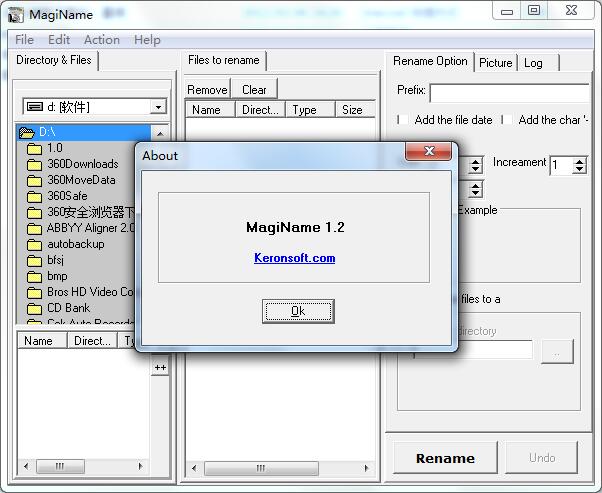Image resolution: width=602 pixels, height=493 pixels.
Task: Enable Add the file date checkbox
Action: [403, 120]
